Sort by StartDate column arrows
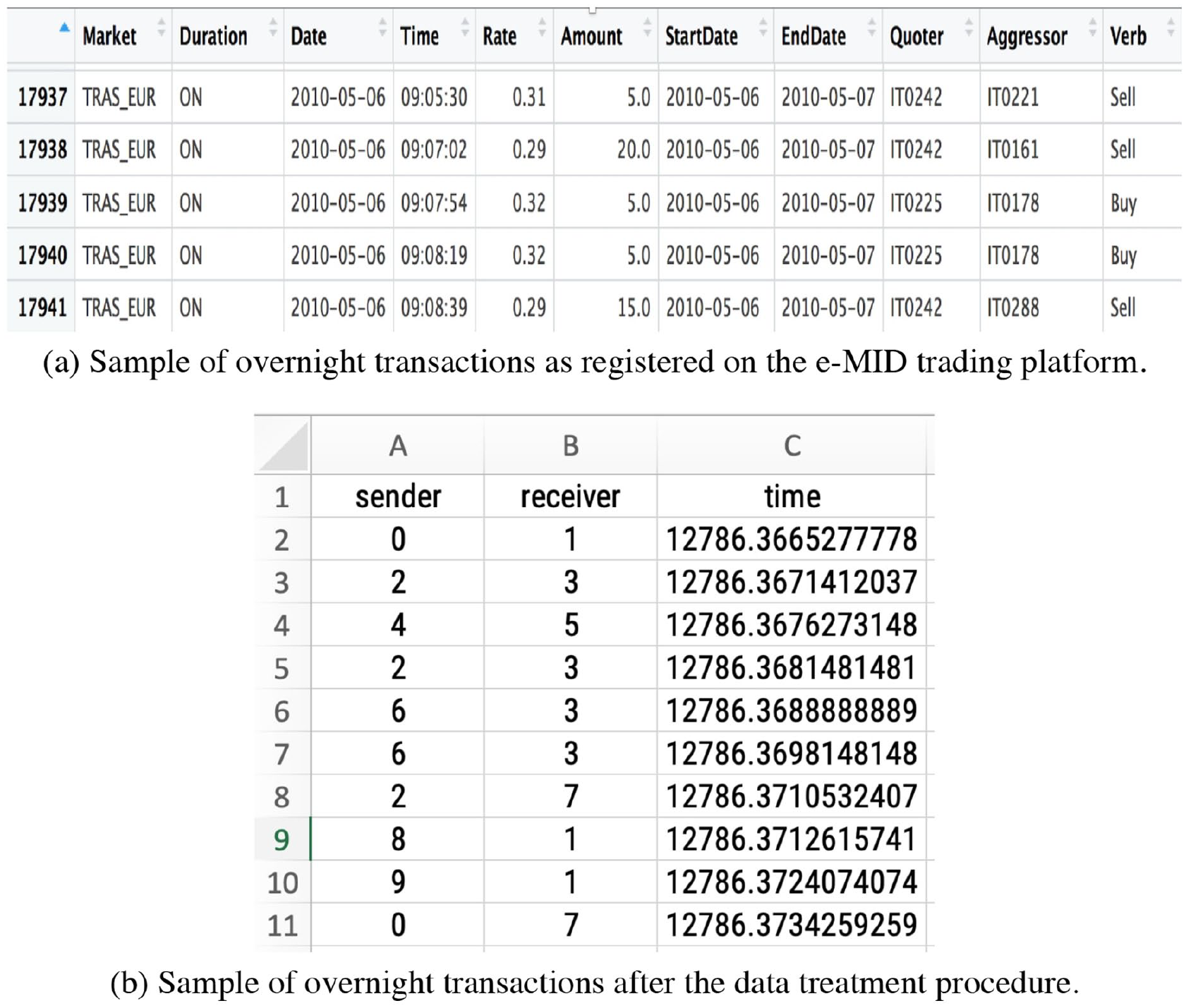This screenshot has height=1008, width=1186. coord(763,28)
